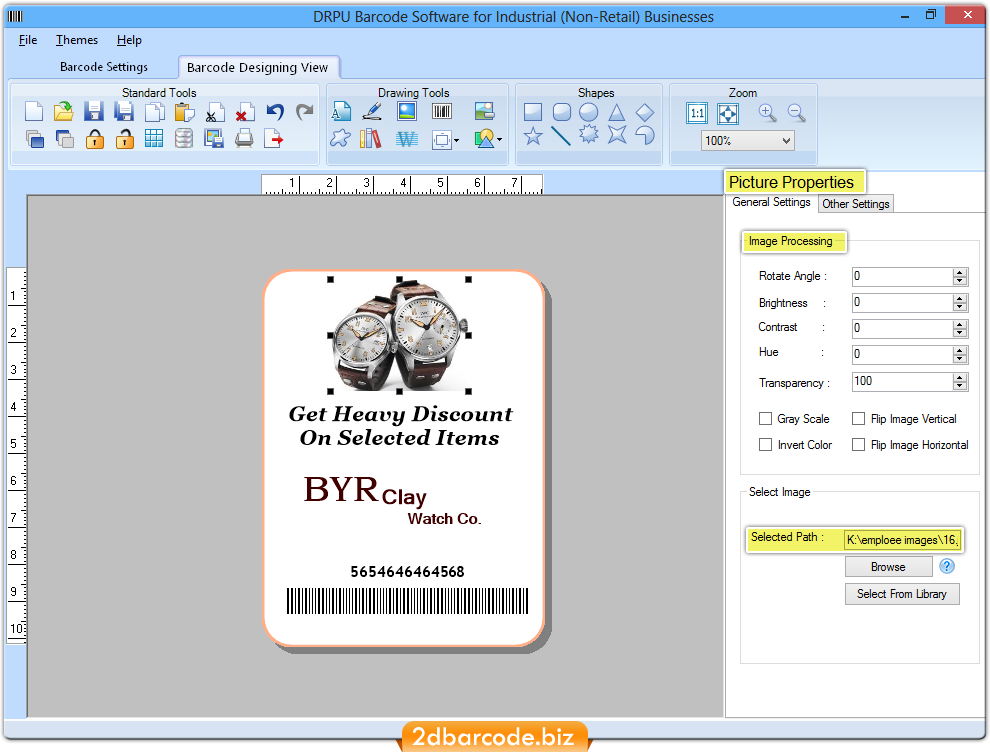Switch to the Barcode Settings tab
990x752 pixels.
(x=104, y=67)
